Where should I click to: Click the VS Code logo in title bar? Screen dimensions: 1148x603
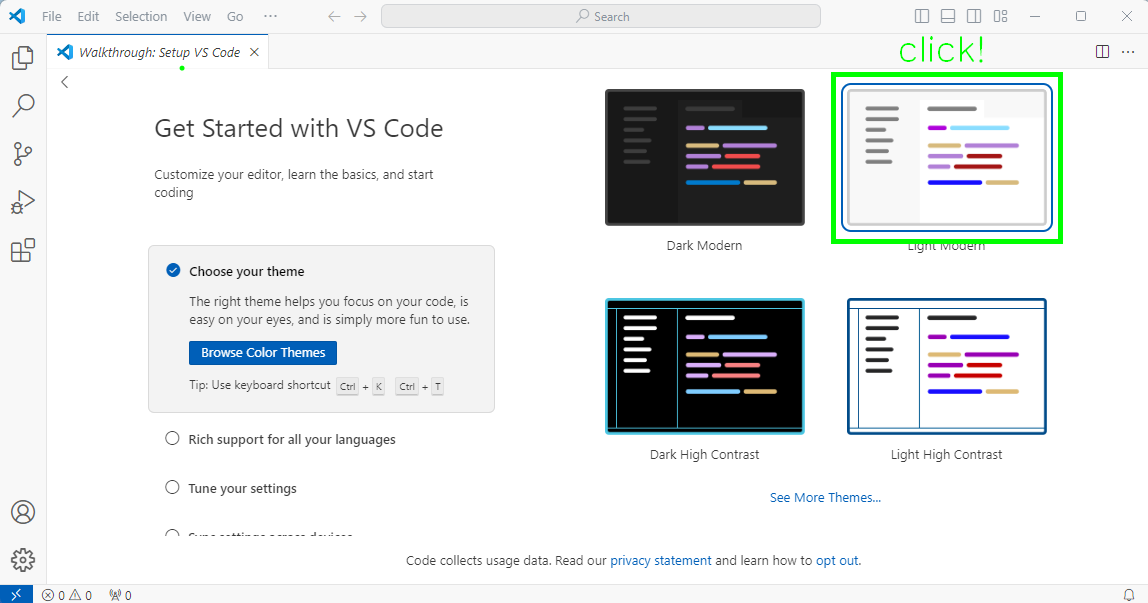coord(17,16)
